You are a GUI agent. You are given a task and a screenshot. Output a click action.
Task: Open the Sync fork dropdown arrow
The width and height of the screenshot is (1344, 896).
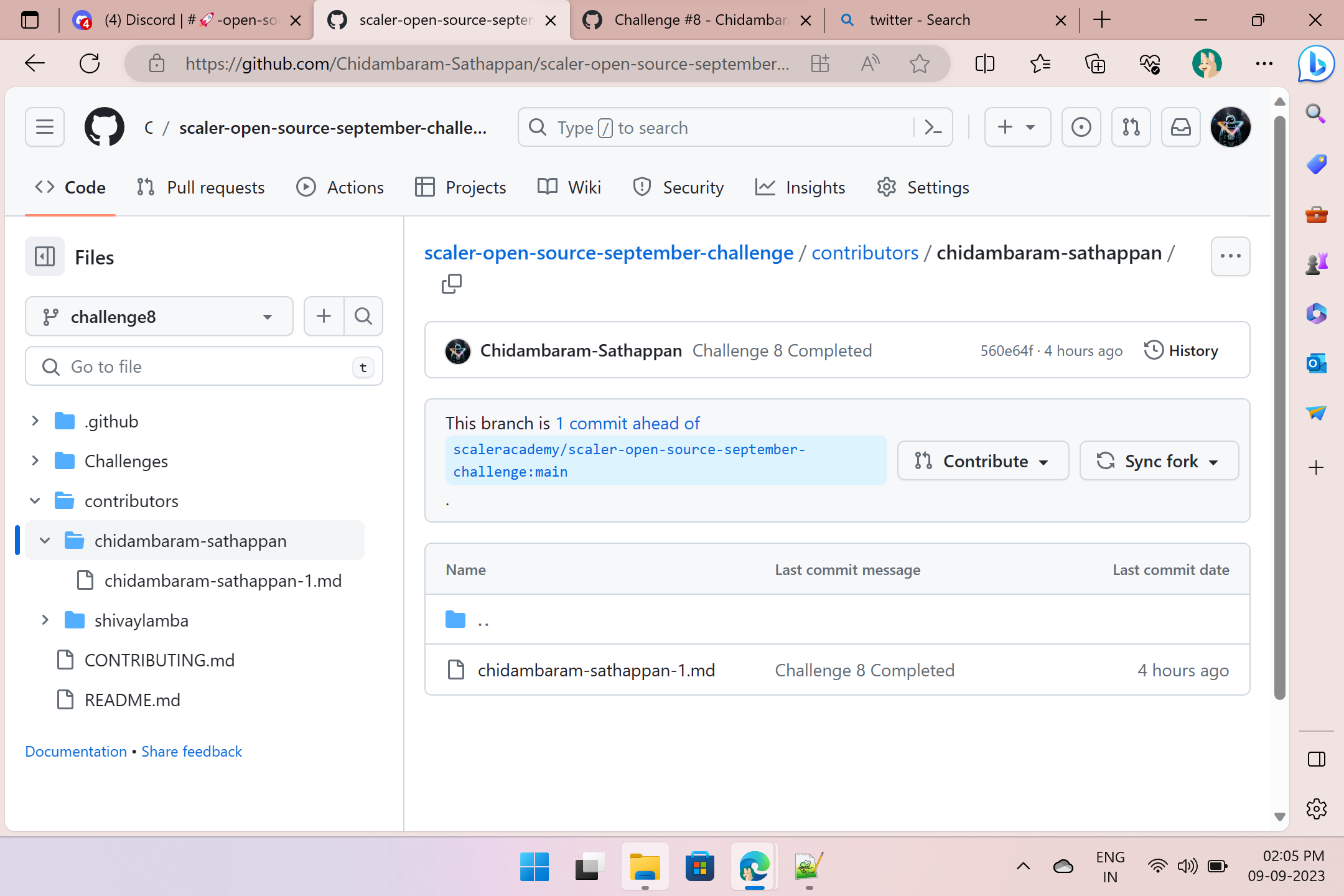tap(1214, 461)
